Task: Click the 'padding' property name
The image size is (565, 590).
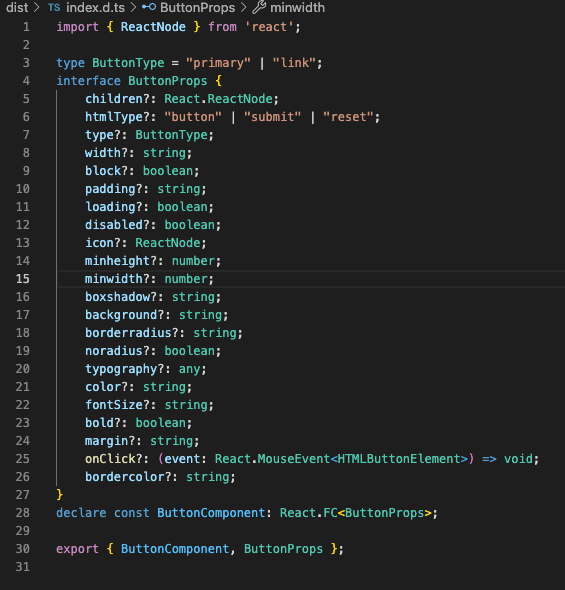Action: tap(110, 189)
